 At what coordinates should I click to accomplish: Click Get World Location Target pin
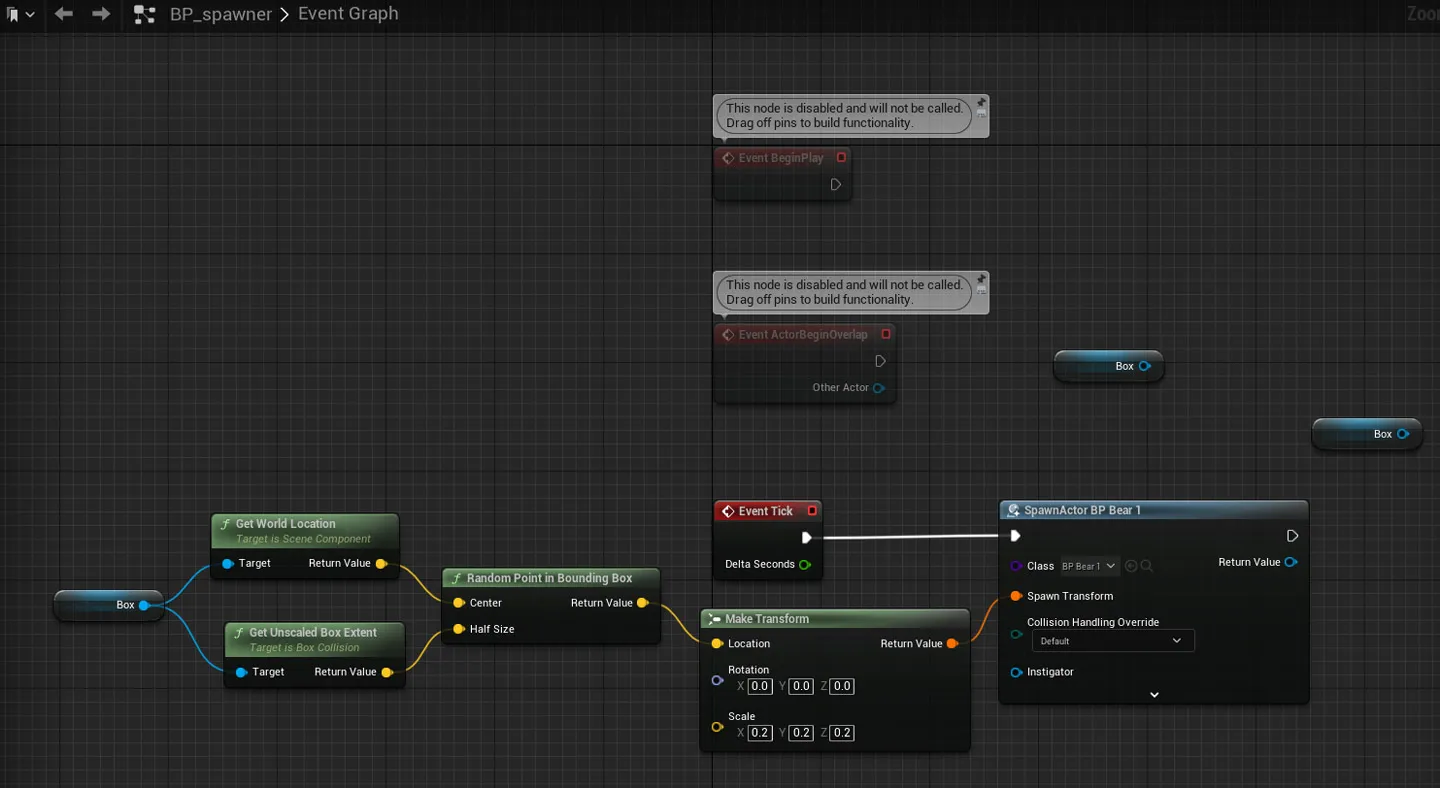tap(227, 563)
